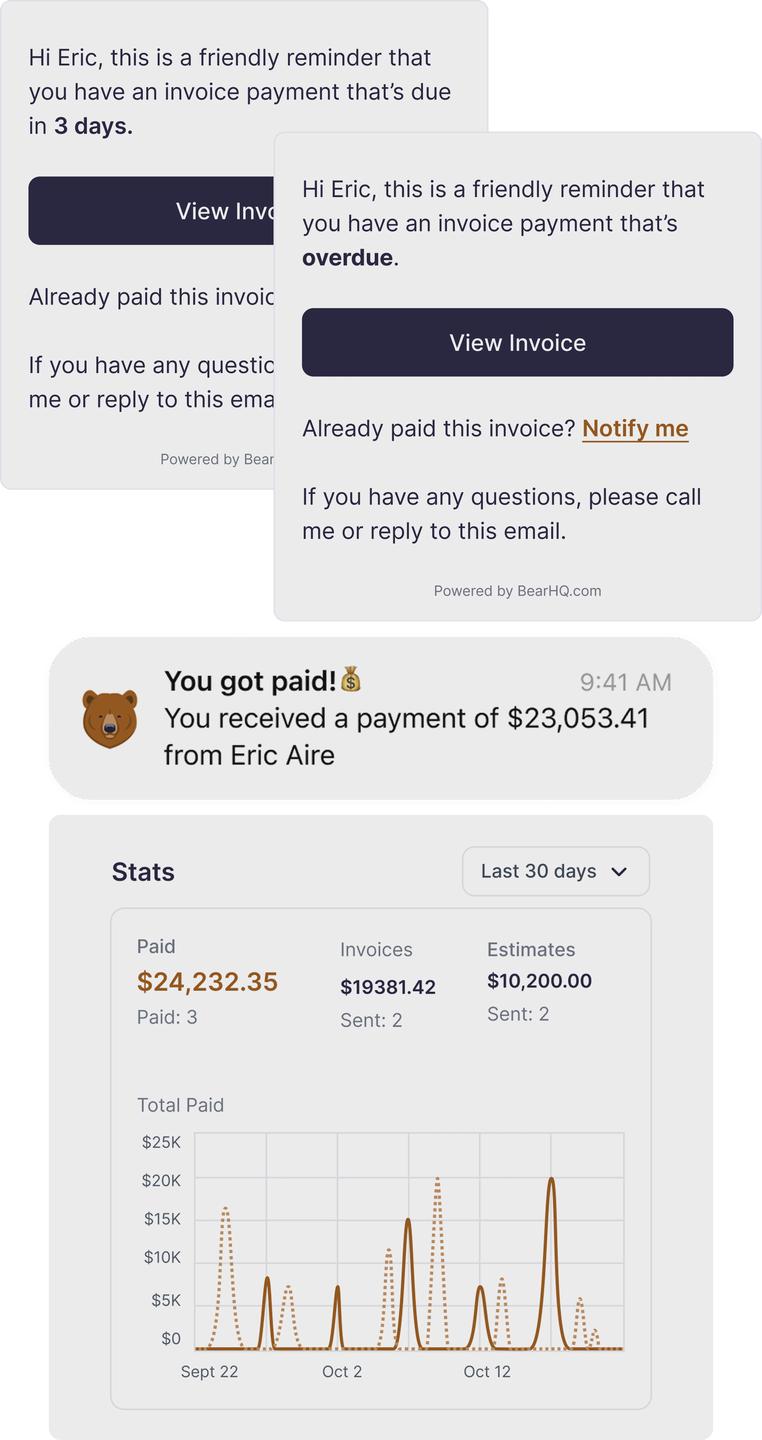Click the tallest dotted peak in the chart
Screen dimensions: 762x1440
pyautogui.click(x=437, y=1181)
